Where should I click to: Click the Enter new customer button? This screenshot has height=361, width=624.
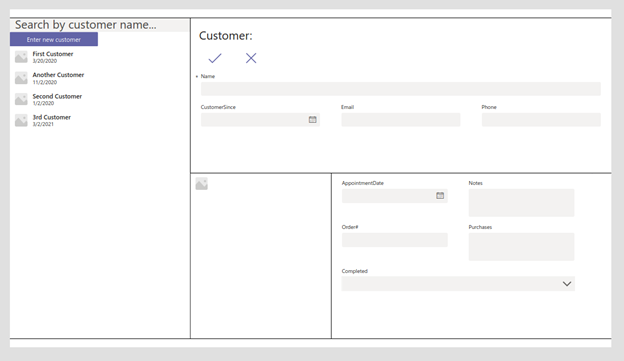(54, 39)
